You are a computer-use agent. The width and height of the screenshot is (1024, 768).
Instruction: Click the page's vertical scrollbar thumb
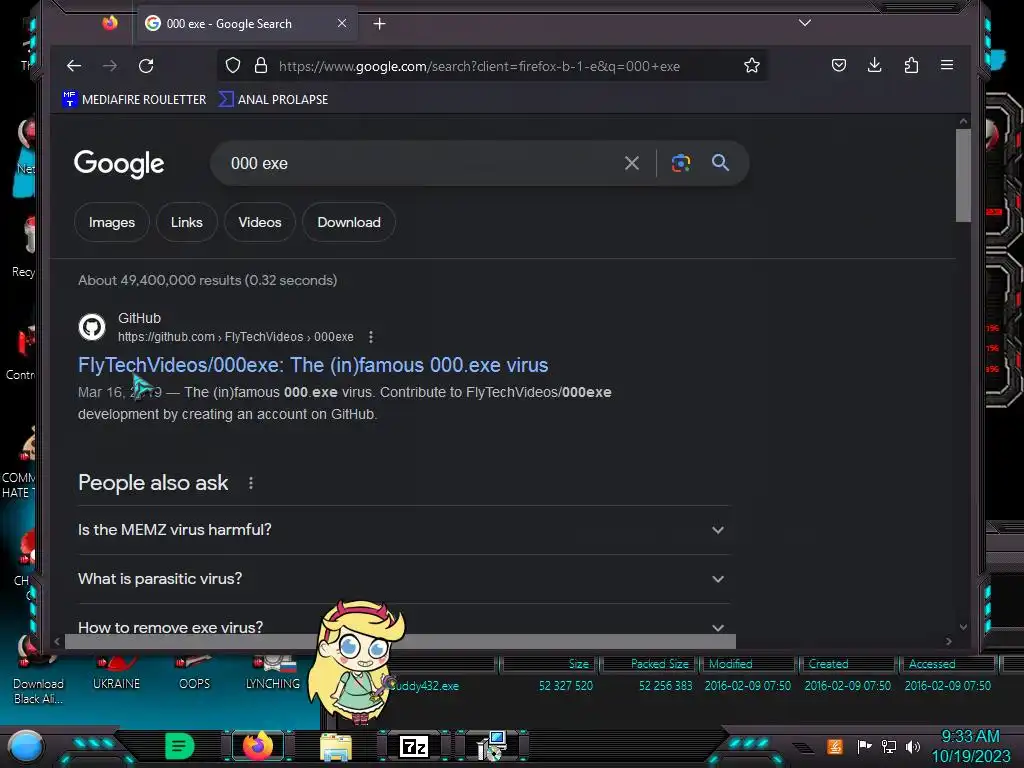[963, 175]
